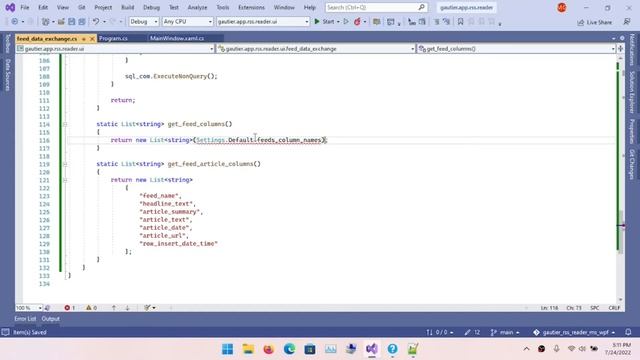This screenshot has height=360, width=640.
Task: Open the project navigation dropdown gautier.app.rss.reader.ui
Action: [x=115, y=49]
